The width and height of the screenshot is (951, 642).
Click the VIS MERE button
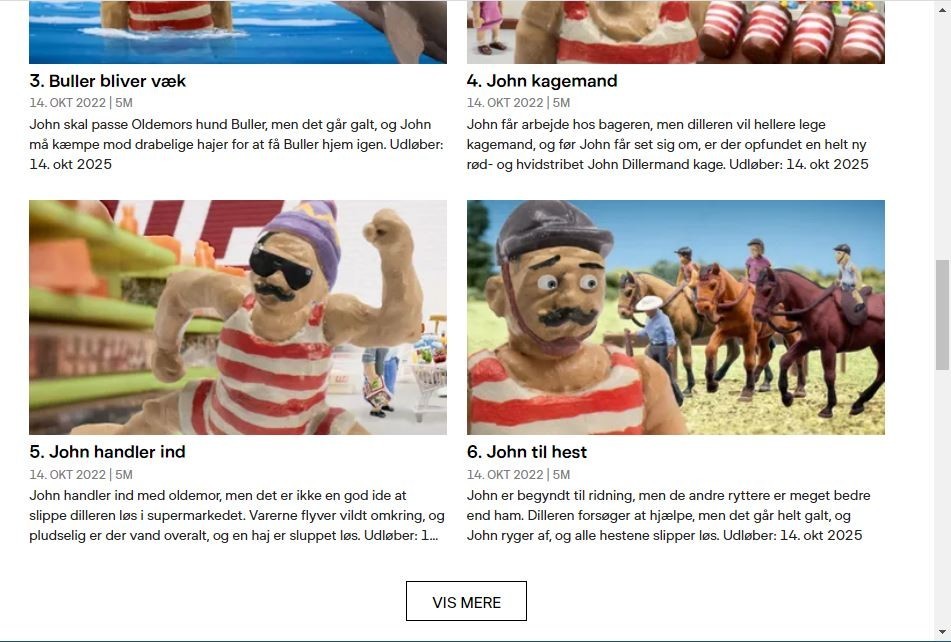tap(466, 601)
